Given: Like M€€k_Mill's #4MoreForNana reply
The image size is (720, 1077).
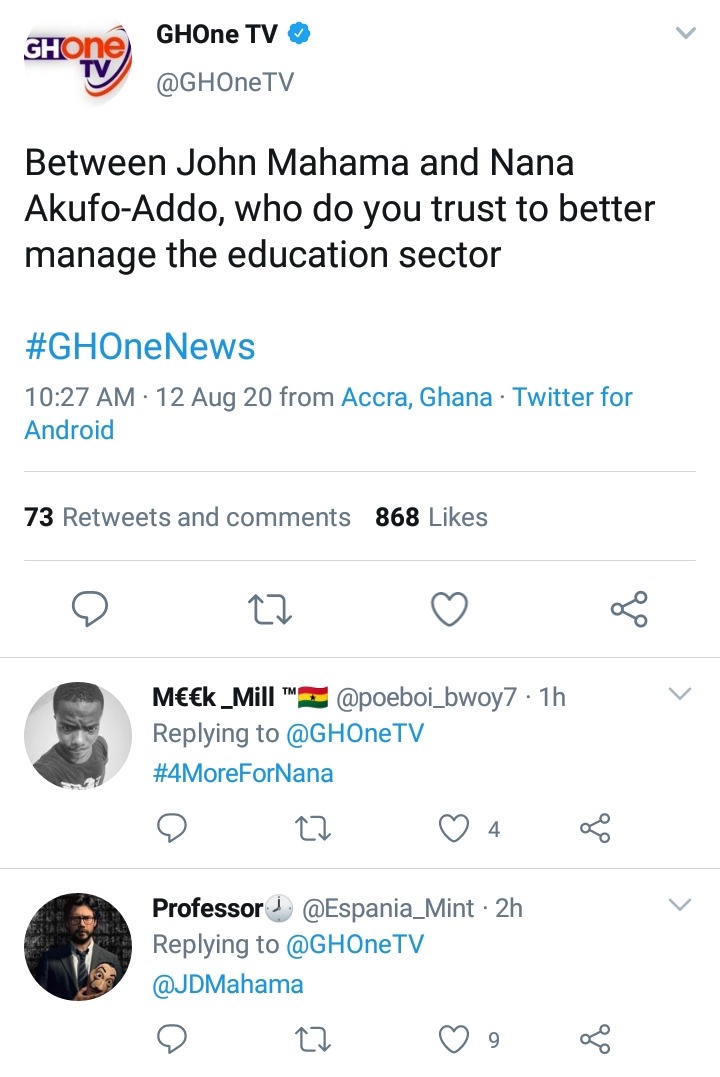Looking at the screenshot, I should coord(456,828).
